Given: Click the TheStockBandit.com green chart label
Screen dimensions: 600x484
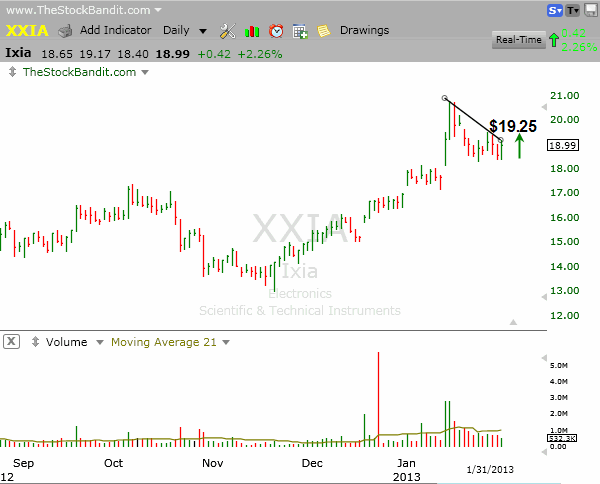Looking at the screenshot, I should click(x=80, y=72).
